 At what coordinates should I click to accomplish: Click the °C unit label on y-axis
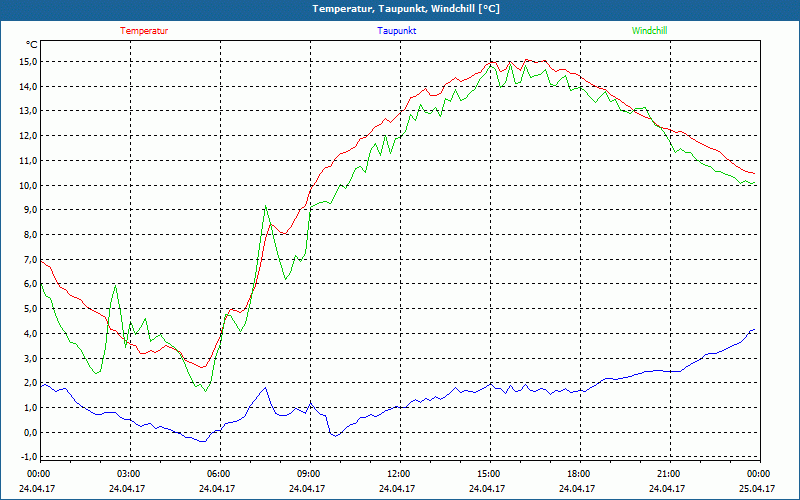32,45
